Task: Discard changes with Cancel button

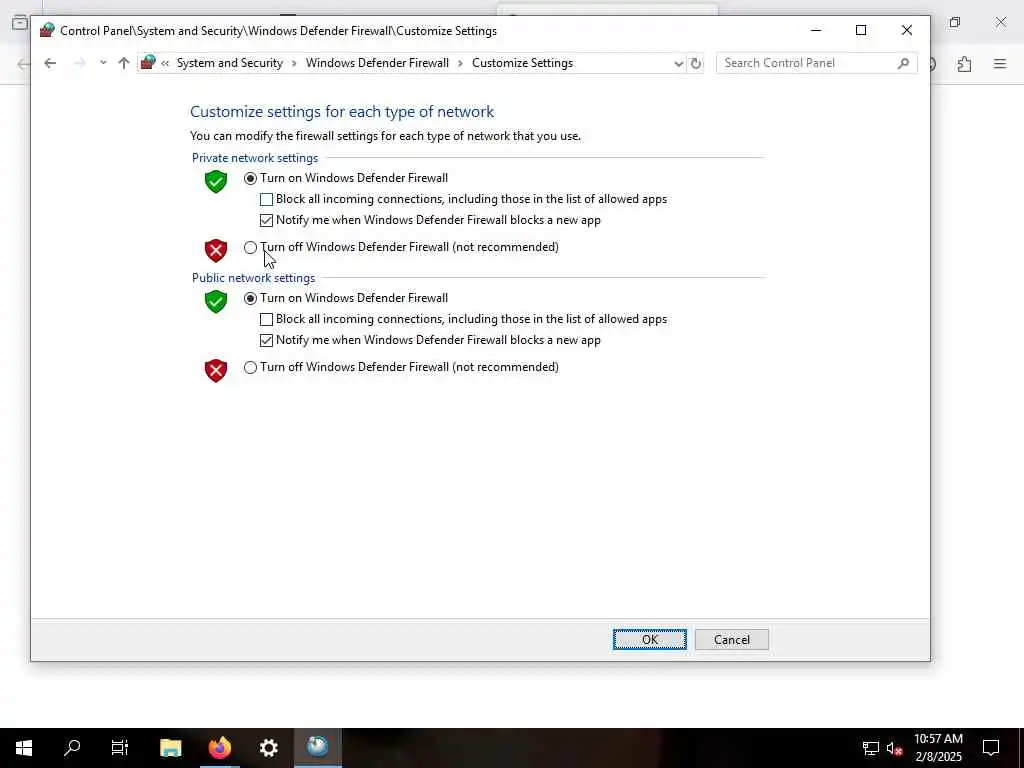Action: click(731, 639)
